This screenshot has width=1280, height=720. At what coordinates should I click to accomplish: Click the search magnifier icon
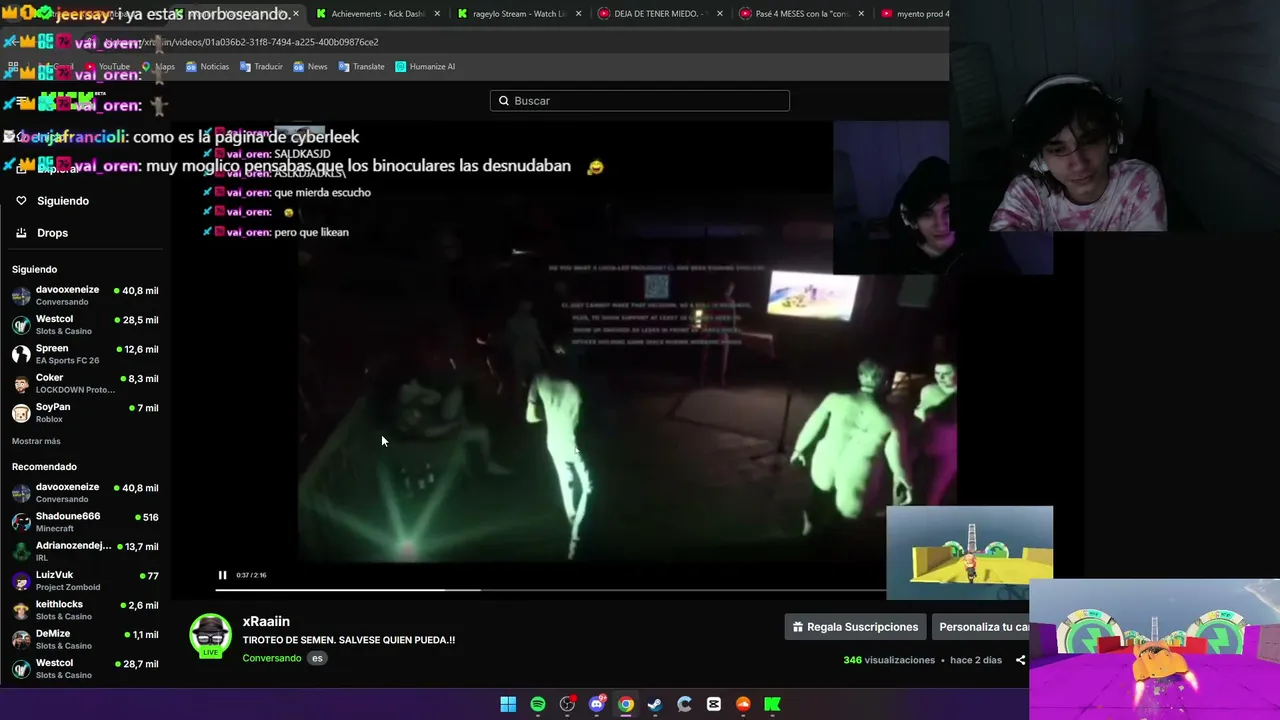(x=504, y=101)
